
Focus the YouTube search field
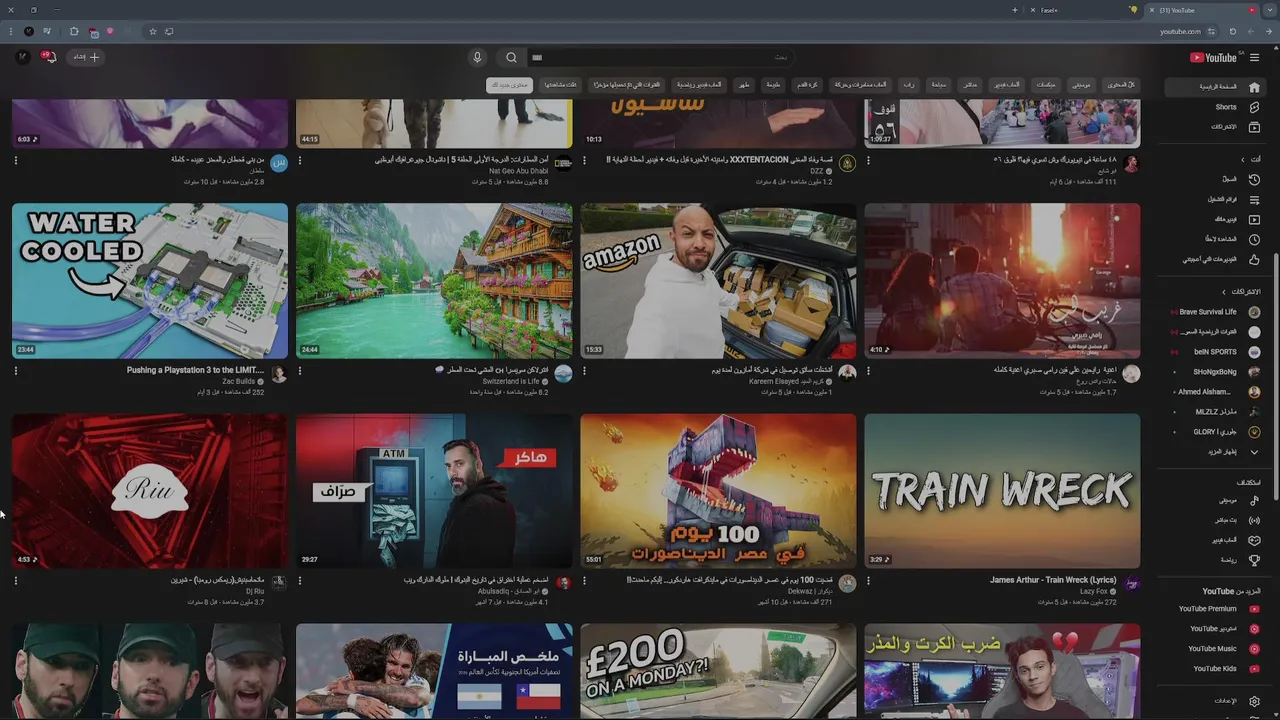point(660,57)
